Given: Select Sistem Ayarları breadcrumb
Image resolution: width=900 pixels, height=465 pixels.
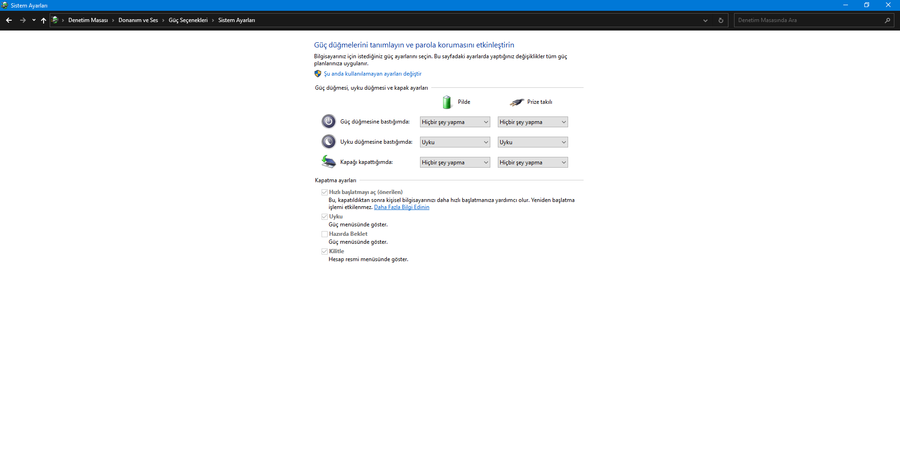Looking at the screenshot, I should [x=236, y=20].
